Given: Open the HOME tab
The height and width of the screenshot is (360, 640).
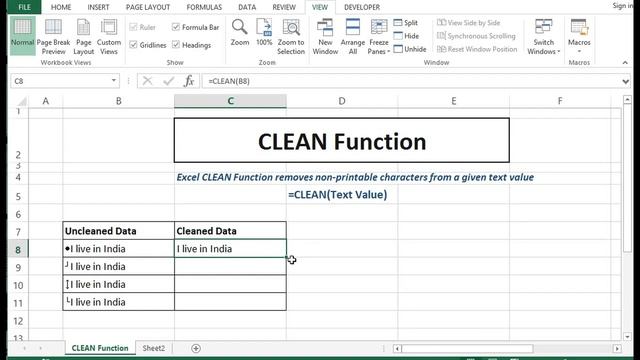Looking at the screenshot, I should tap(61, 7).
